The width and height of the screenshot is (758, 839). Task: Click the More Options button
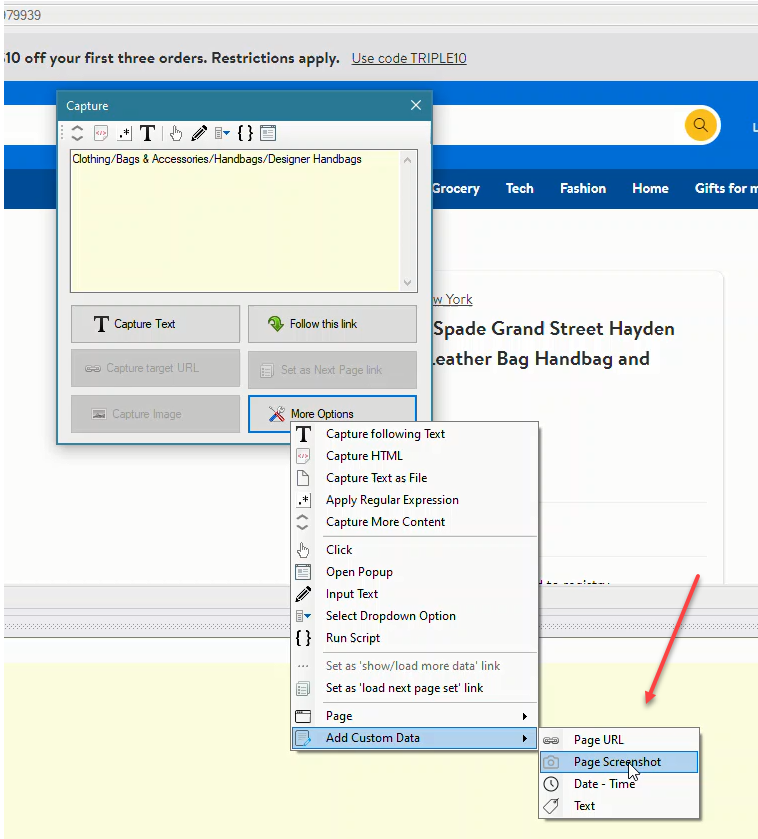(x=332, y=413)
